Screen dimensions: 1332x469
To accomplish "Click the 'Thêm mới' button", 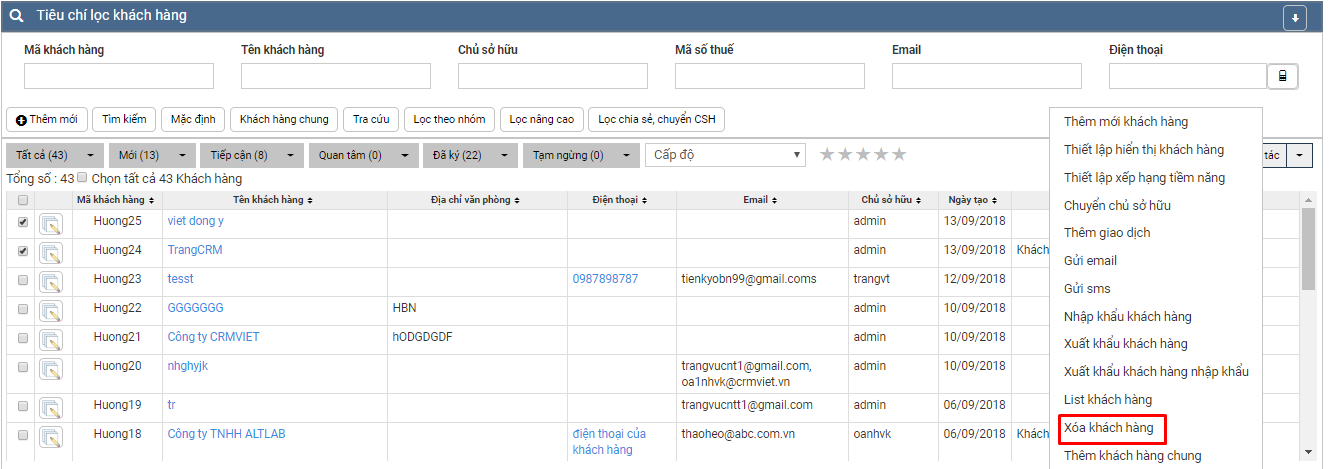I will click(x=46, y=120).
